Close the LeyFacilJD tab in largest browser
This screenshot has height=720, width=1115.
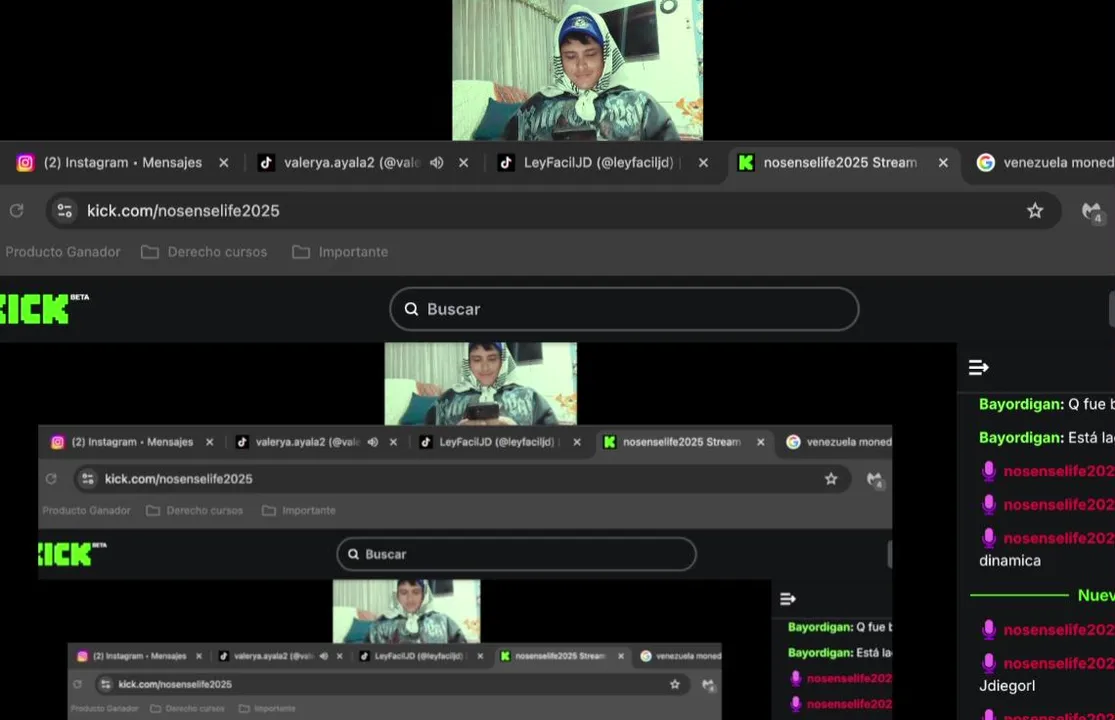coord(703,163)
